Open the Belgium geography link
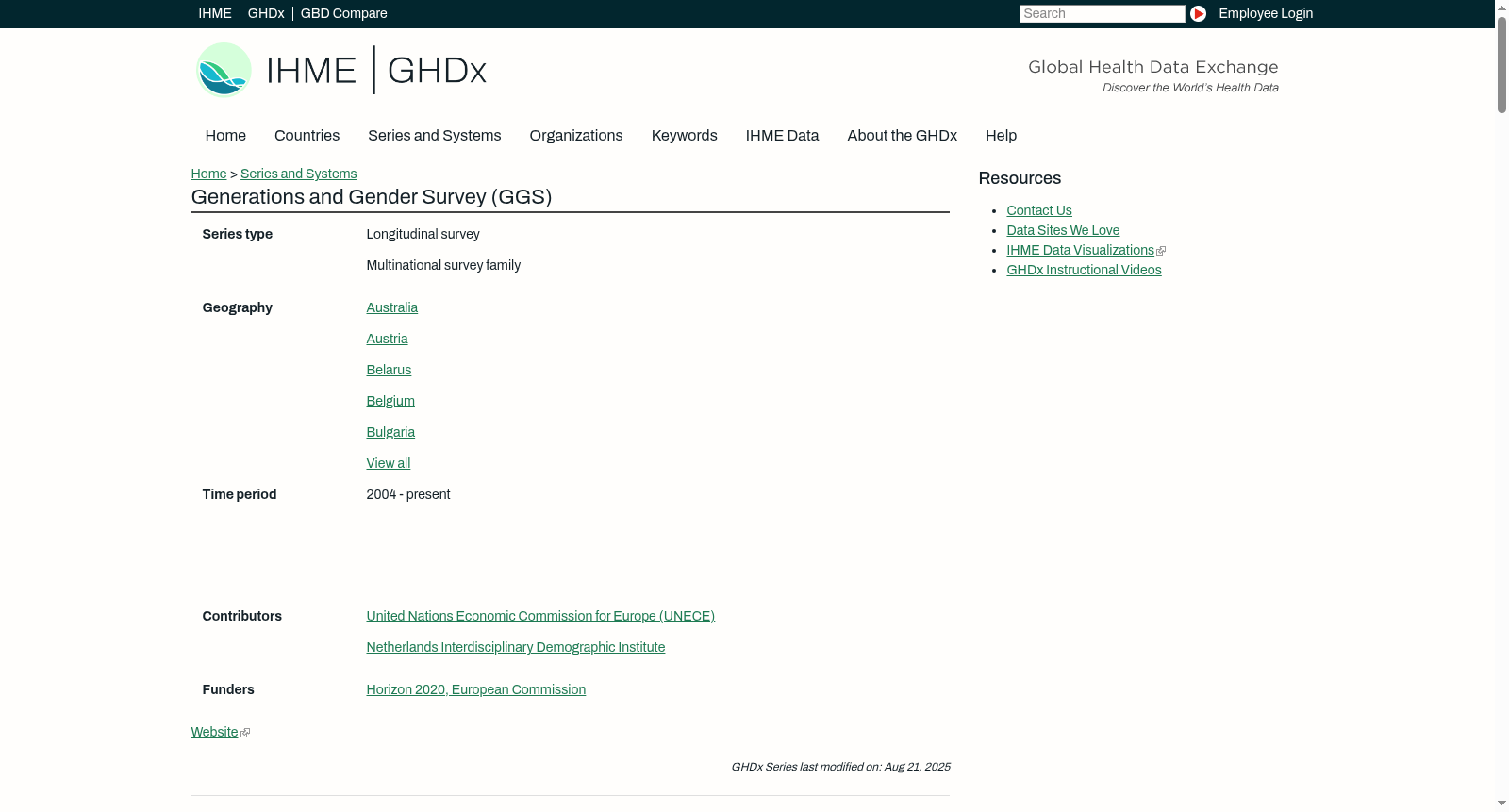The width and height of the screenshot is (1509, 812). (x=390, y=401)
